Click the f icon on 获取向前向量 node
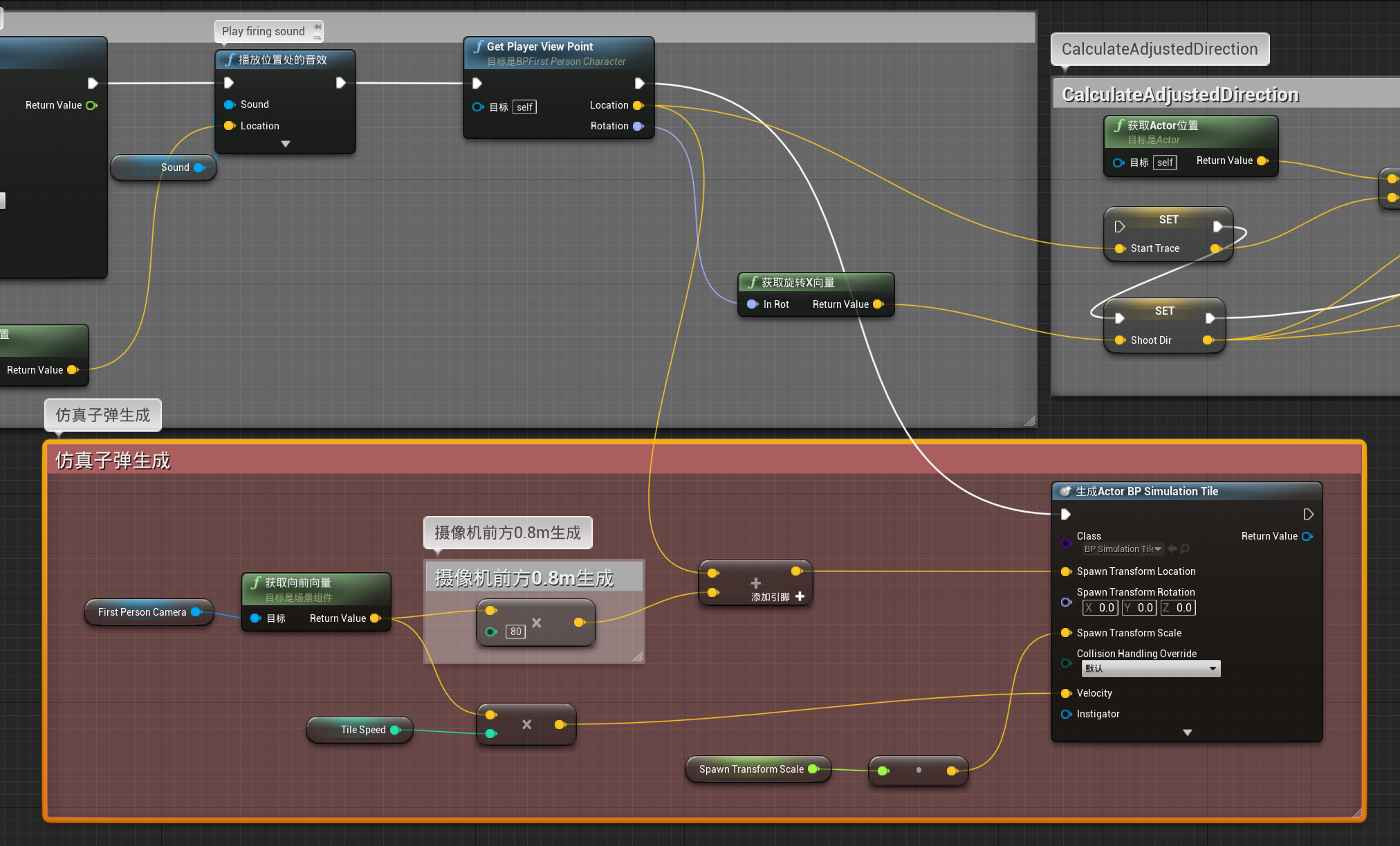Image resolution: width=1400 pixels, height=846 pixels. 257,582
